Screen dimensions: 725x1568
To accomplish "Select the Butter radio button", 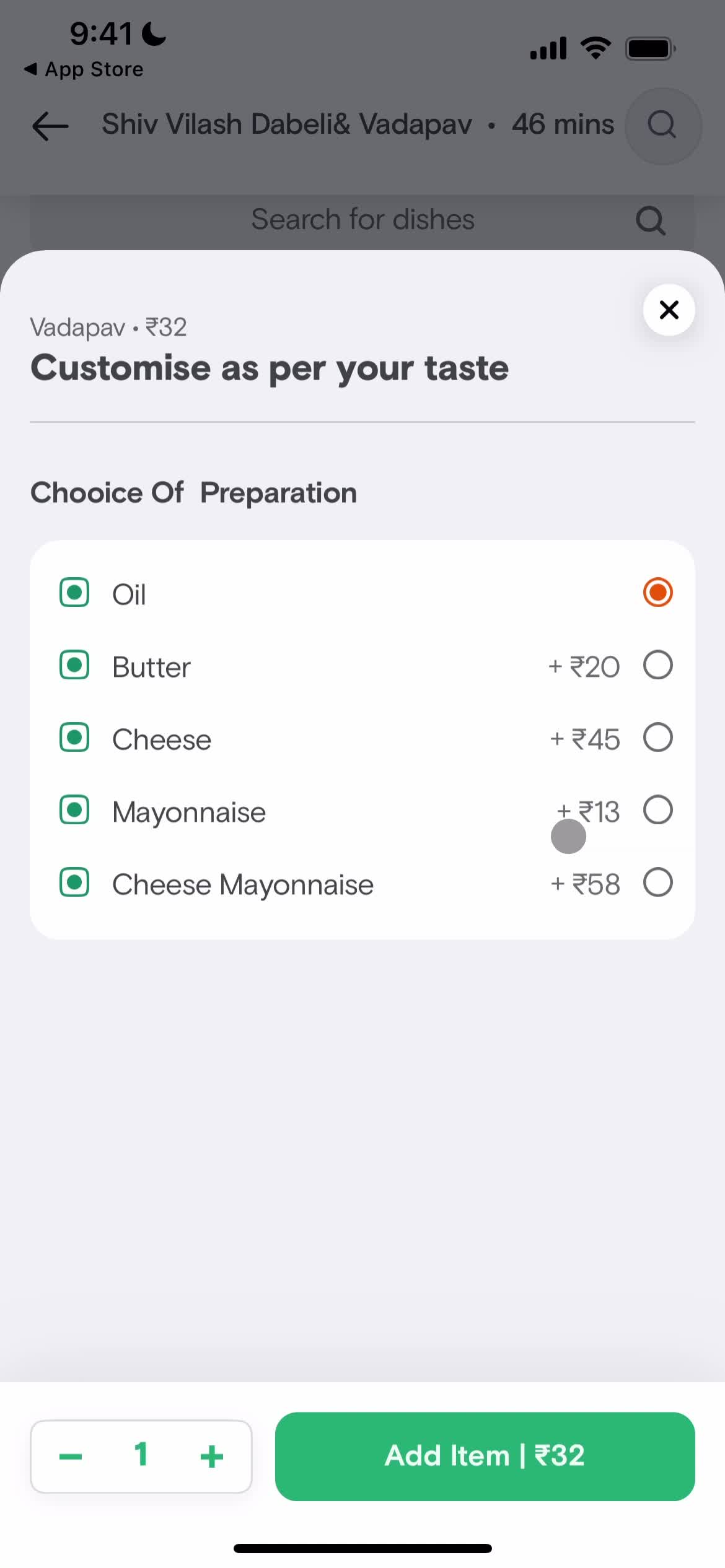I will (x=657, y=665).
